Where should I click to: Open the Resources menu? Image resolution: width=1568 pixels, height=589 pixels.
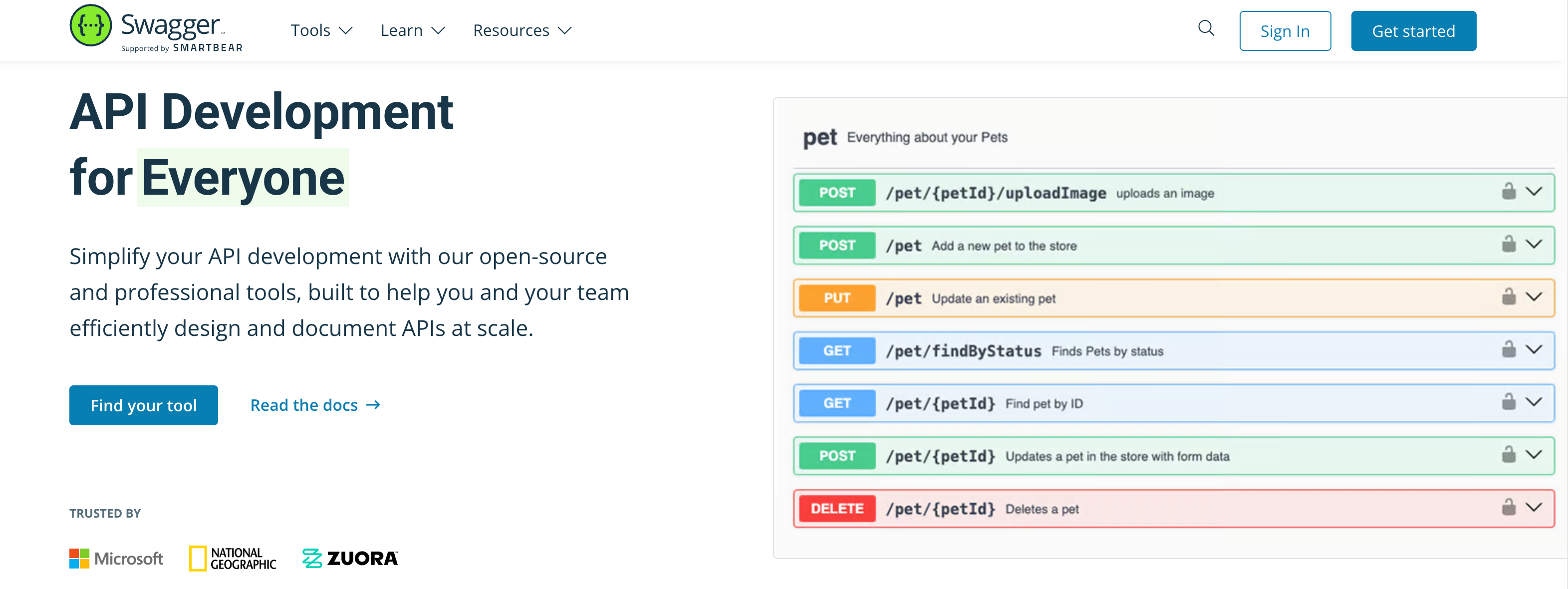pyautogui.click(x=522, y=30)
